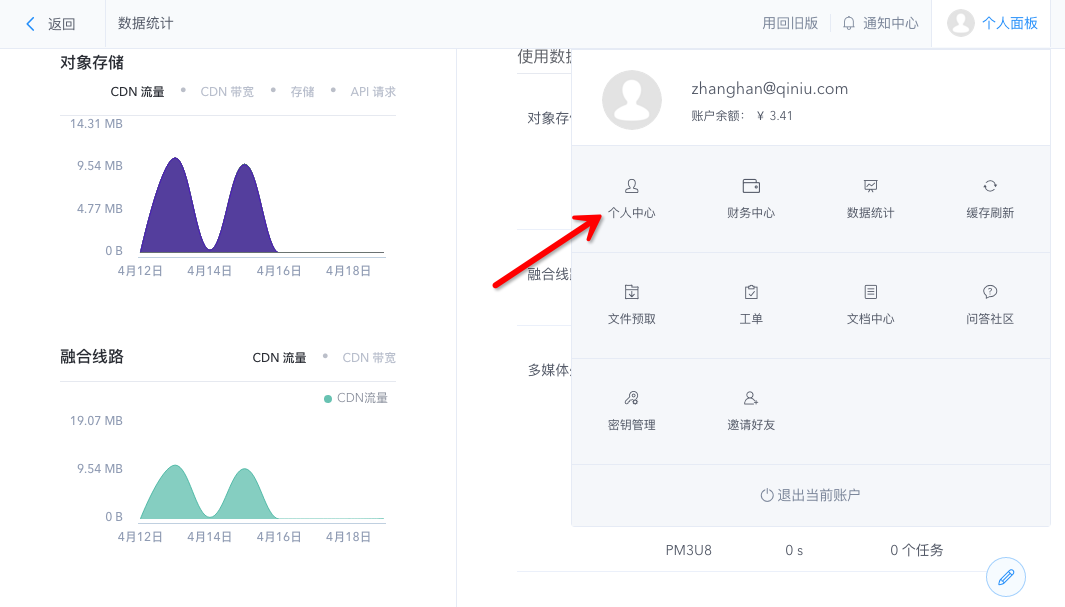
Task: Select CDN 带宽 tab under 融合线路
Action: pos(369,358)
